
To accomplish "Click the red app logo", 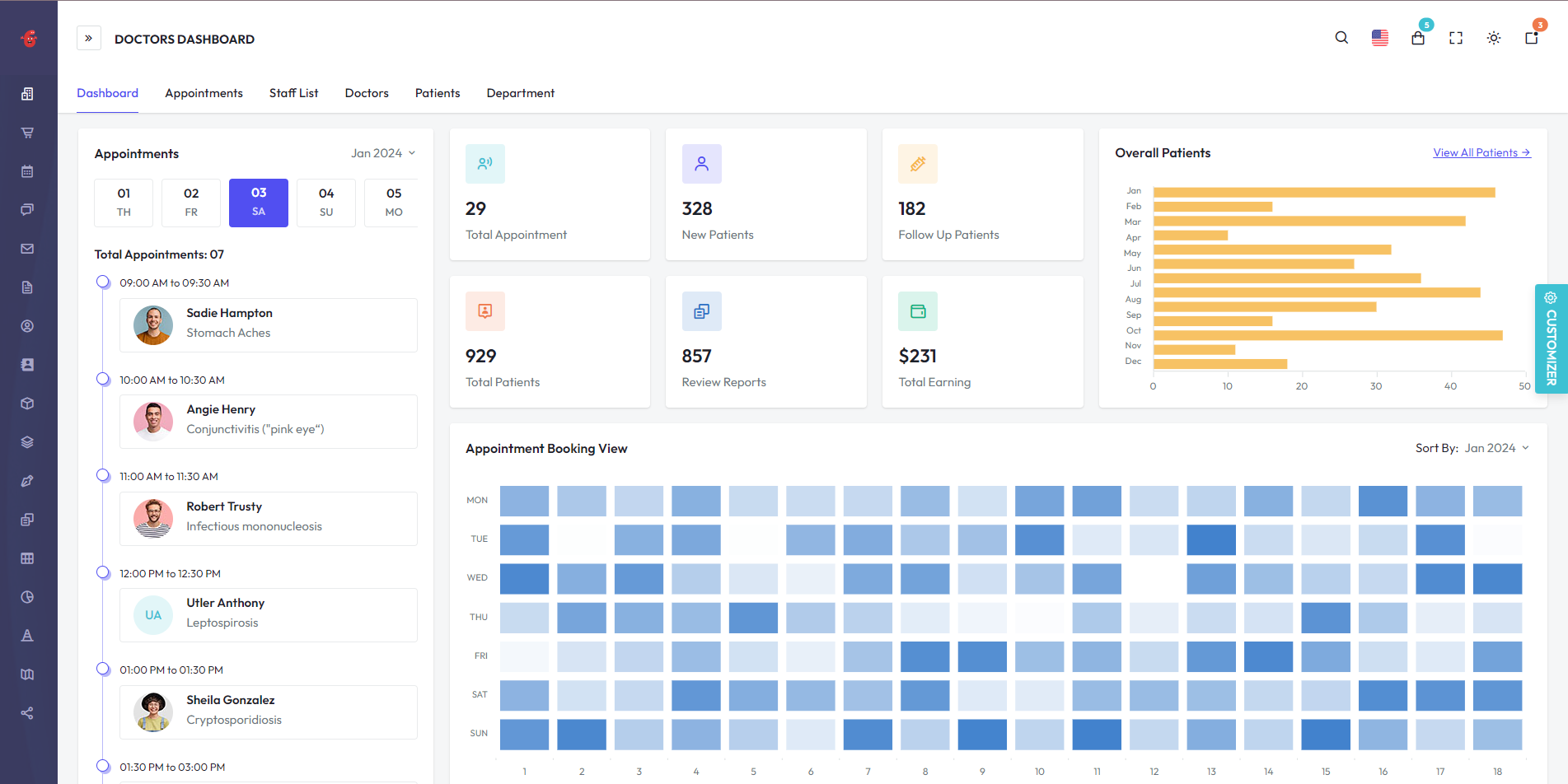I will [29, 38].
